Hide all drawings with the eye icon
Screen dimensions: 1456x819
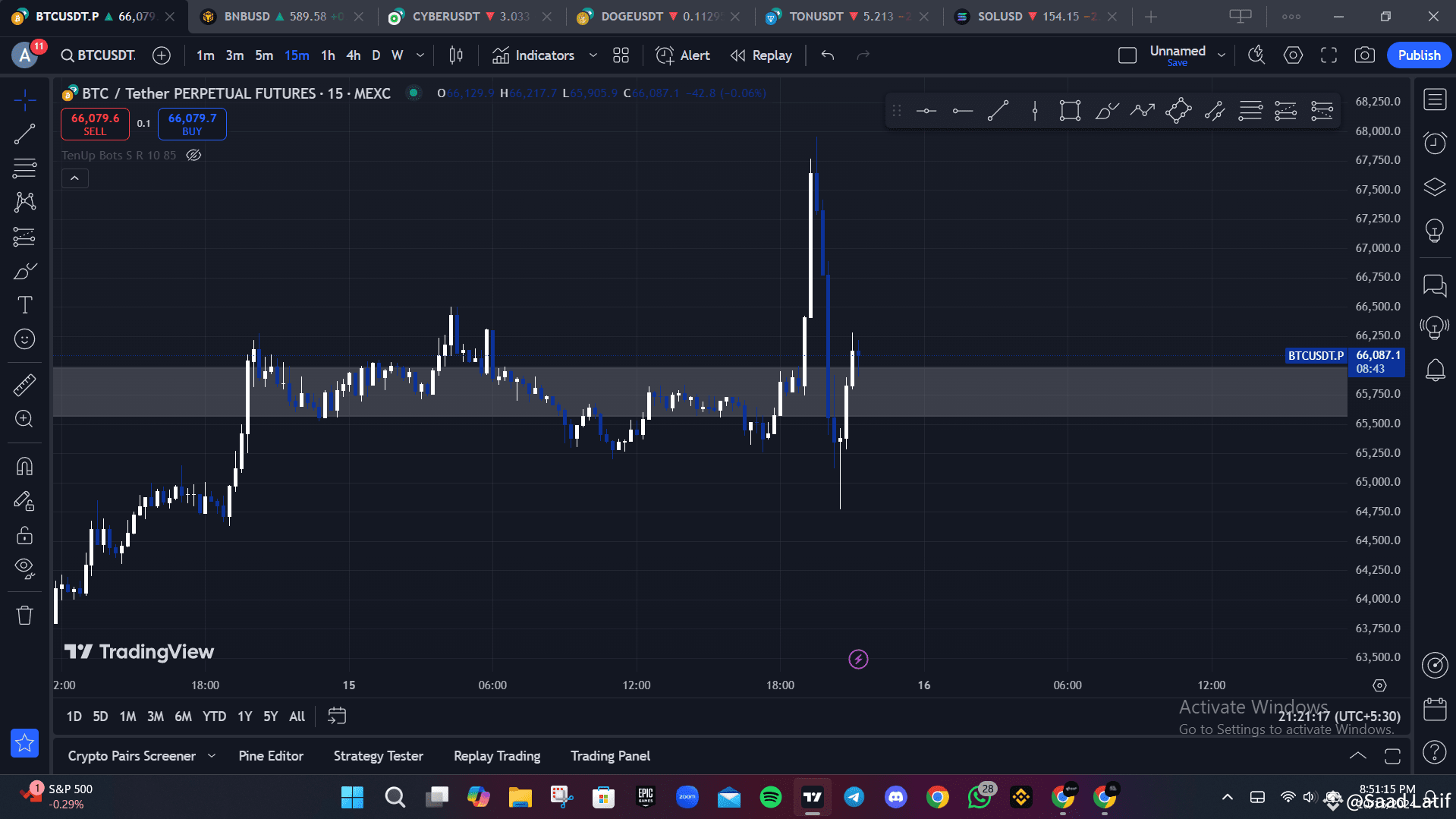[x=24, y=569]
